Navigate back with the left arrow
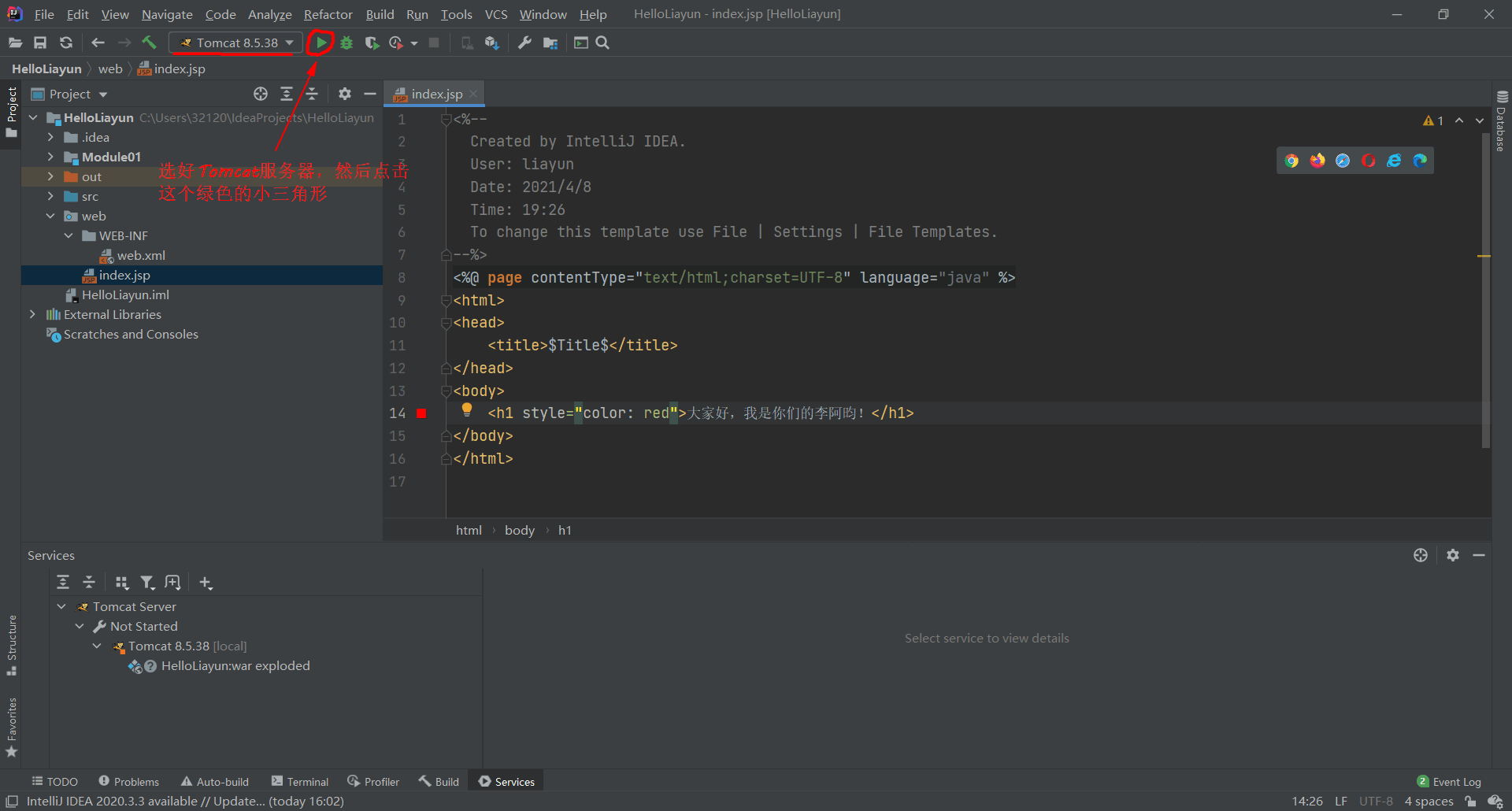 coord(98,43)
